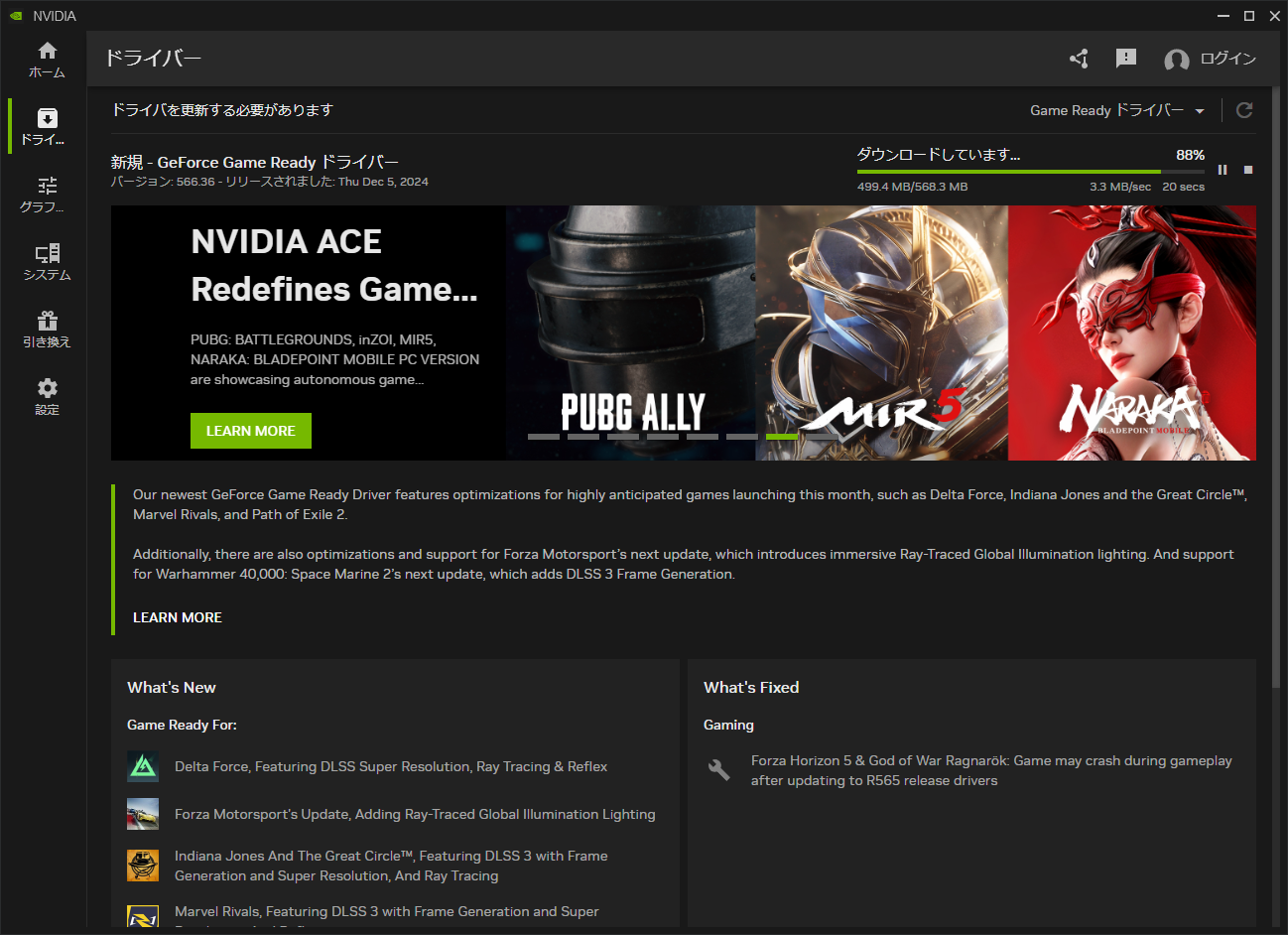Refresh the driver list
1288x935 pixels.
[x=1244, y=110]
